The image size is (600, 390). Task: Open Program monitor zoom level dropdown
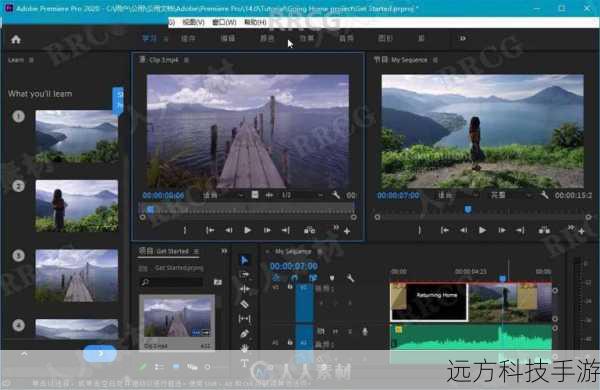pos(457,196)
